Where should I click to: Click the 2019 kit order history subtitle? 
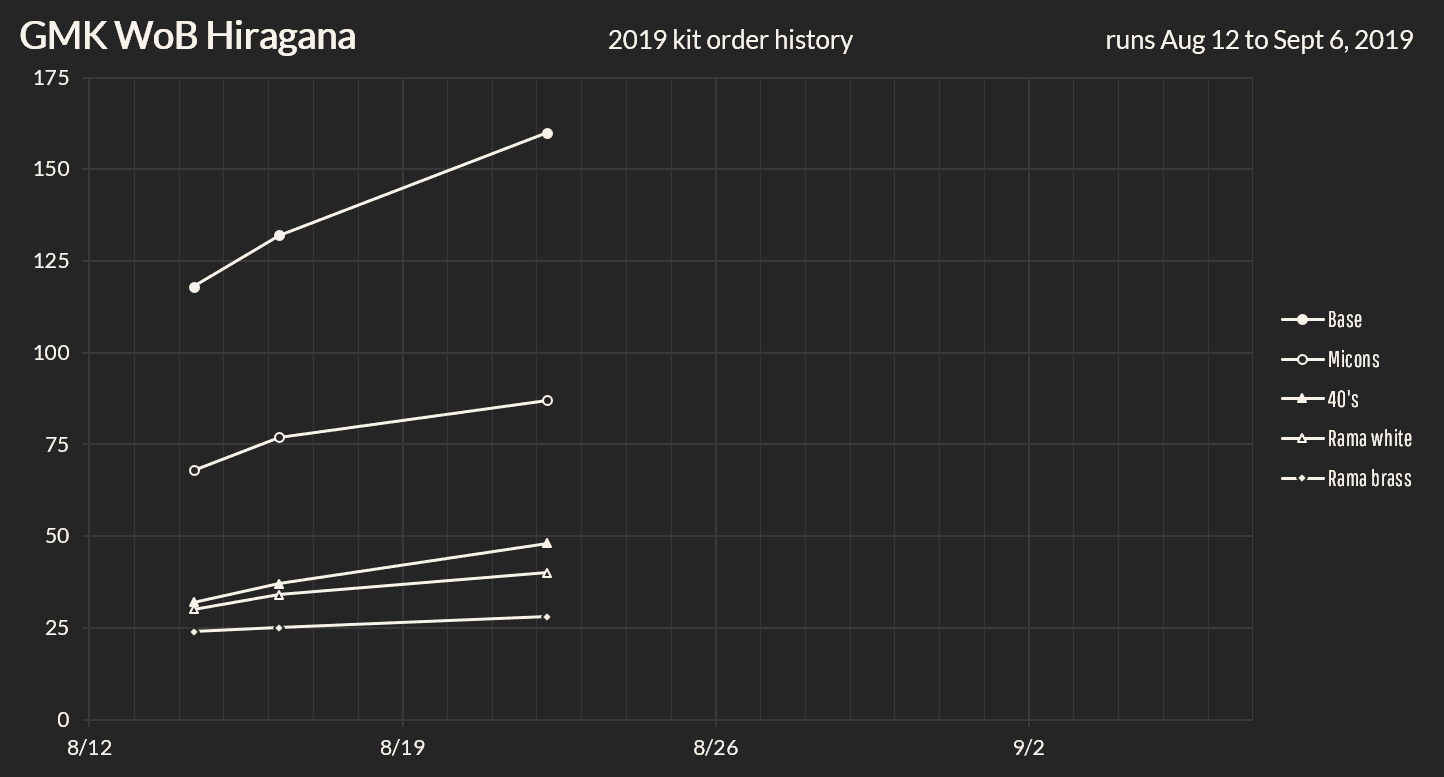[x=730, y=41]
